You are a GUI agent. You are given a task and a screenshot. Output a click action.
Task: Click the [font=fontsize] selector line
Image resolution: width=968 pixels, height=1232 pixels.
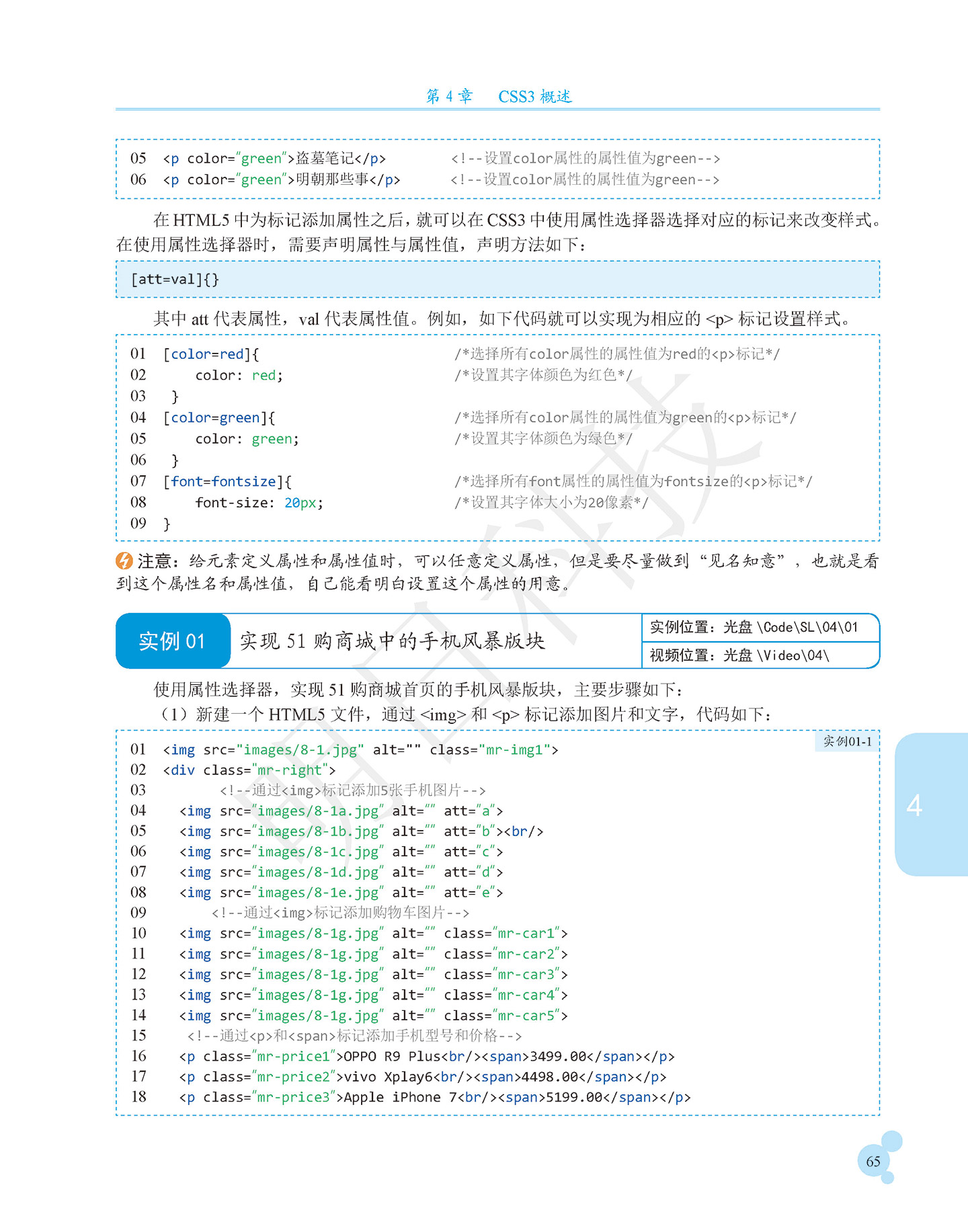(227, 481)
